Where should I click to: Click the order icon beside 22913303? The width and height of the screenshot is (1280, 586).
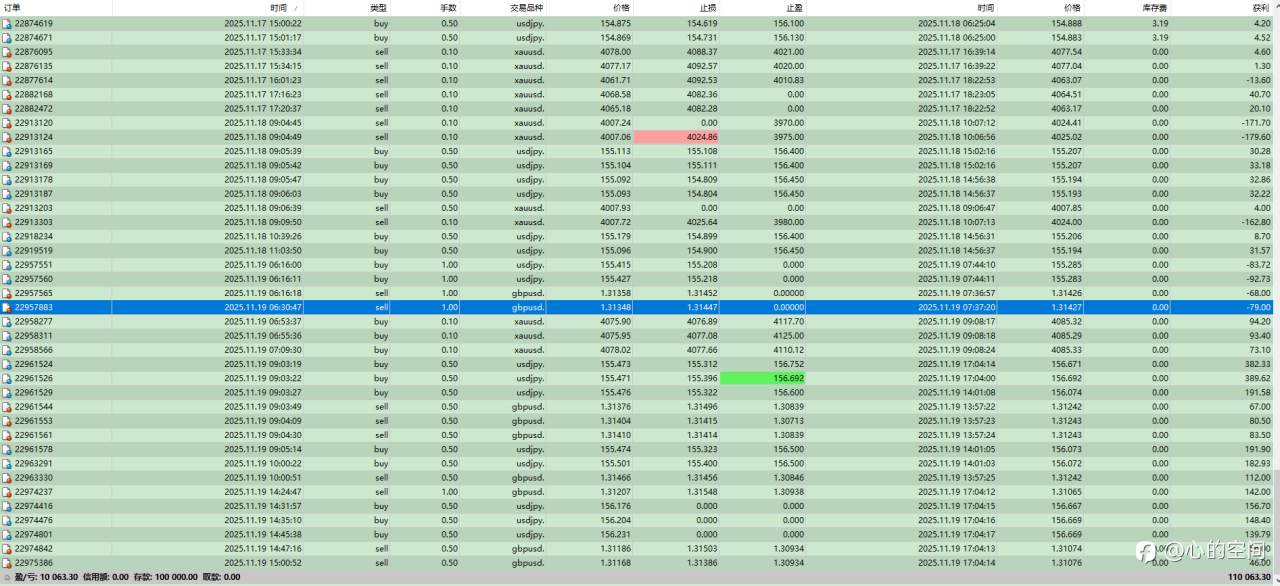7,222
